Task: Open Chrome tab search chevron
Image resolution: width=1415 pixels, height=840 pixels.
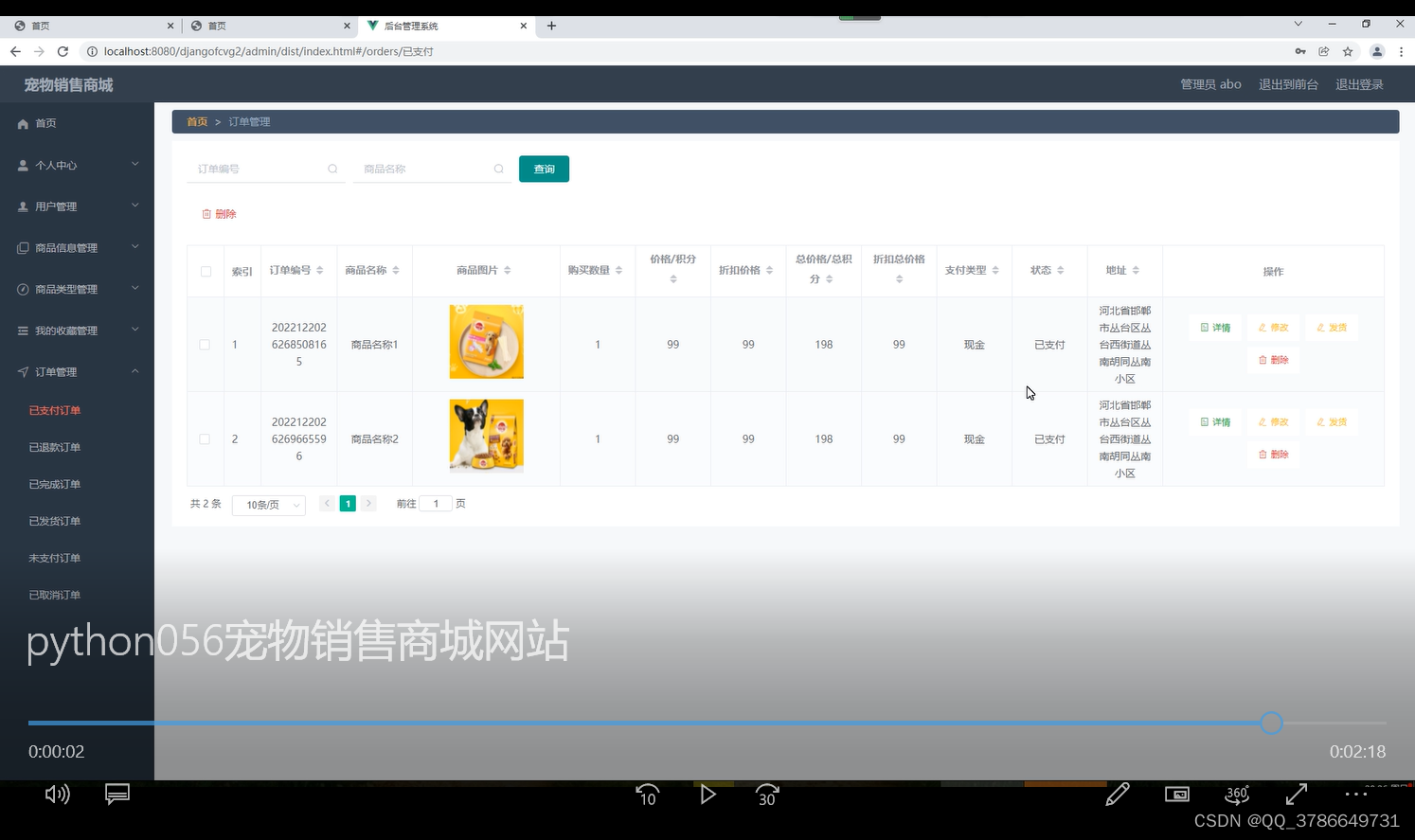Action: 1298,24
